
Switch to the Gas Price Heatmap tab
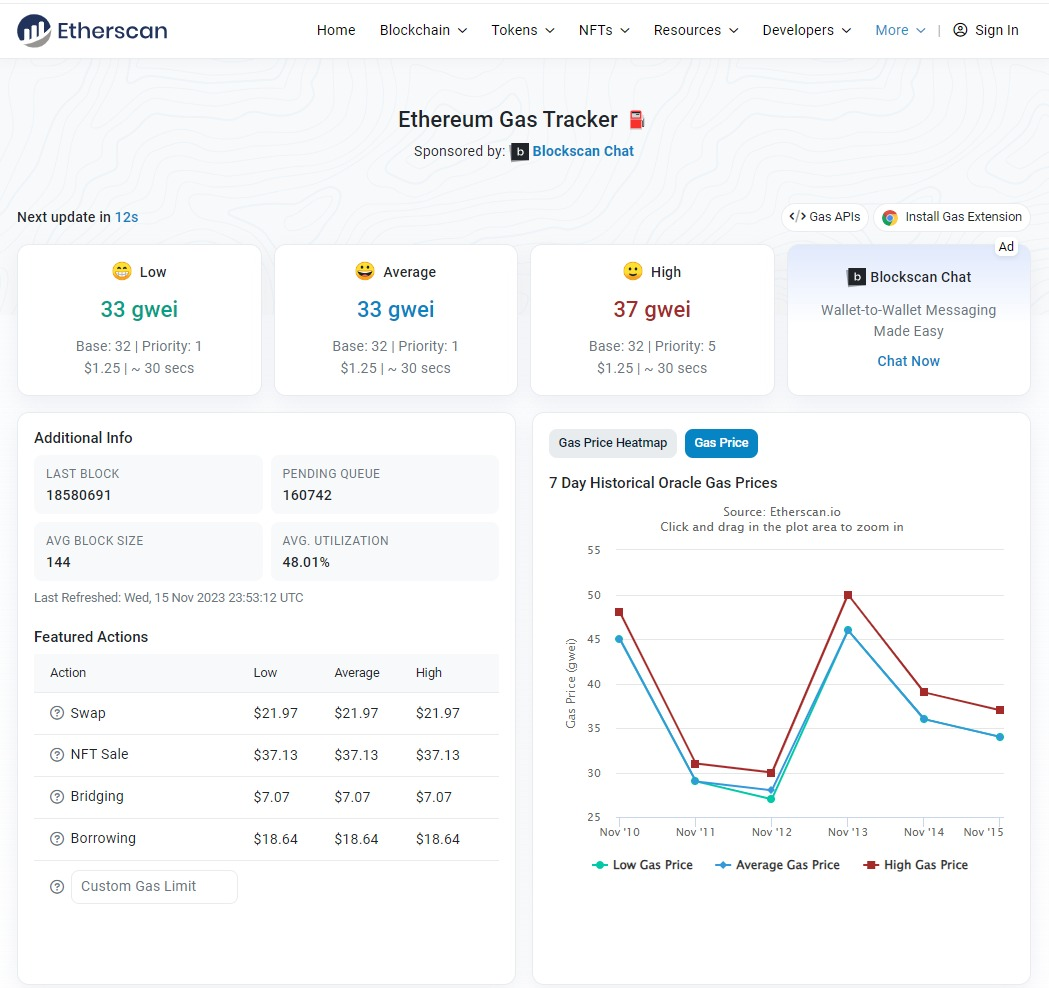[612, 443]
